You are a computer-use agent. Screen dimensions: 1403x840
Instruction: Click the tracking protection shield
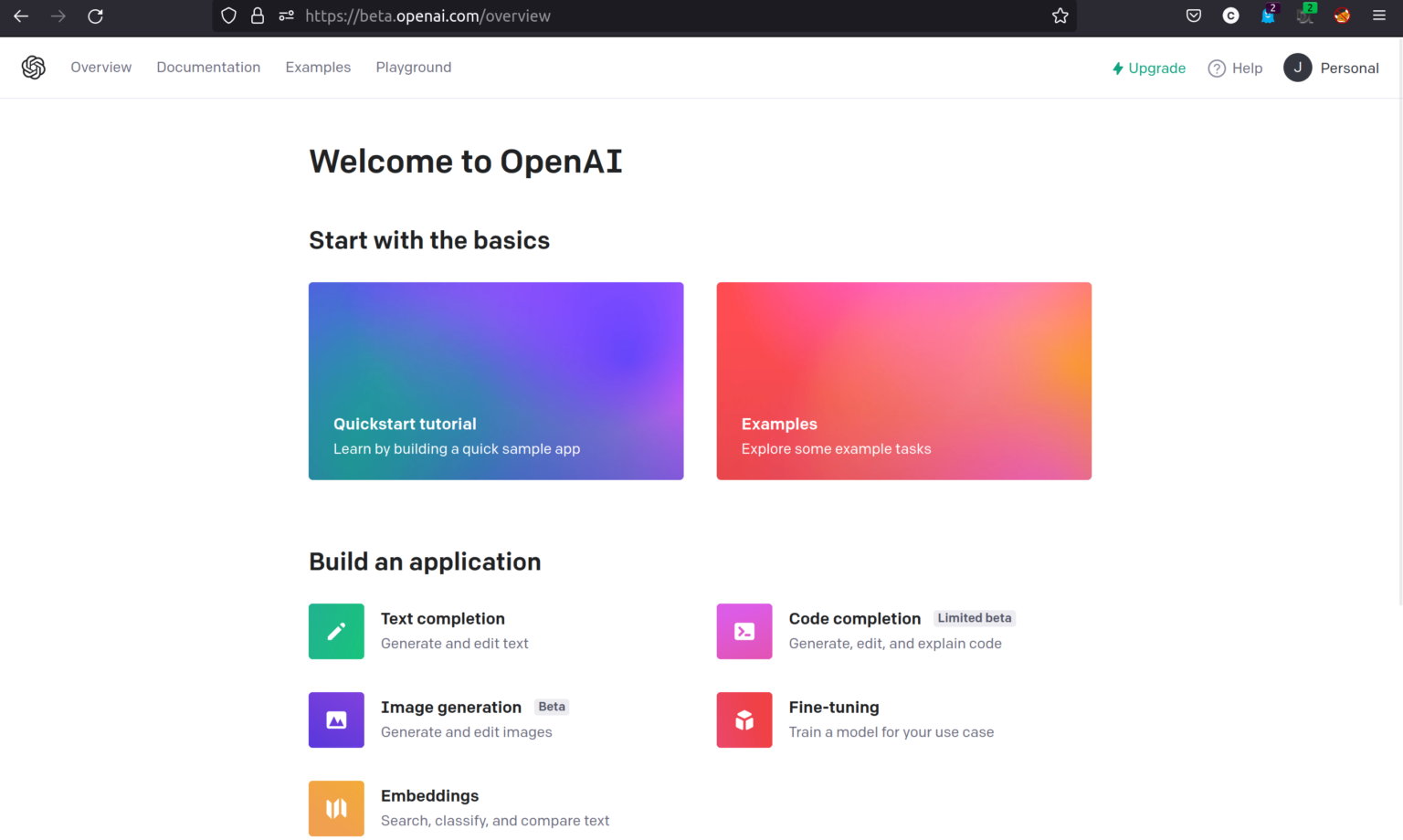coord(228,16)
